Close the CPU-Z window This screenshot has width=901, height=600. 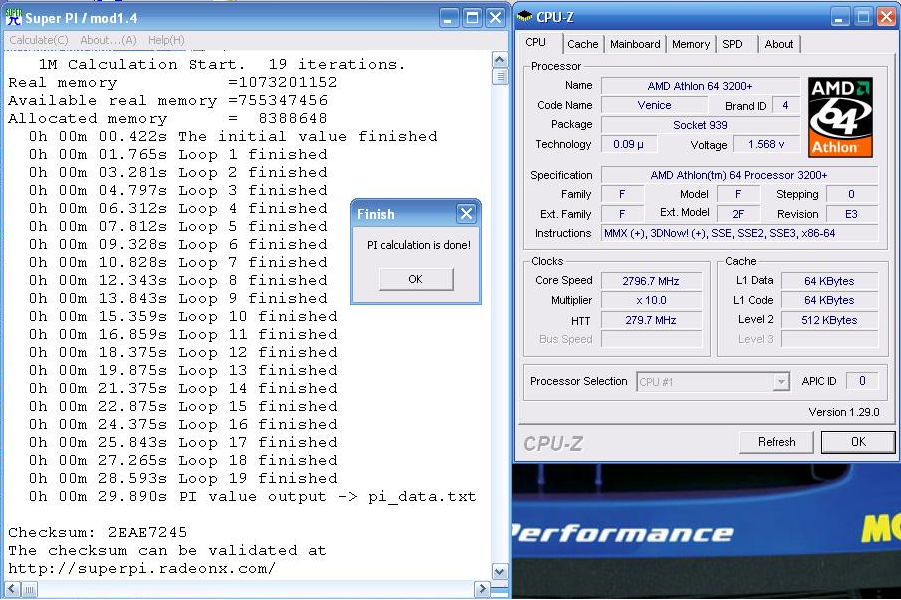tap(887, 18)
